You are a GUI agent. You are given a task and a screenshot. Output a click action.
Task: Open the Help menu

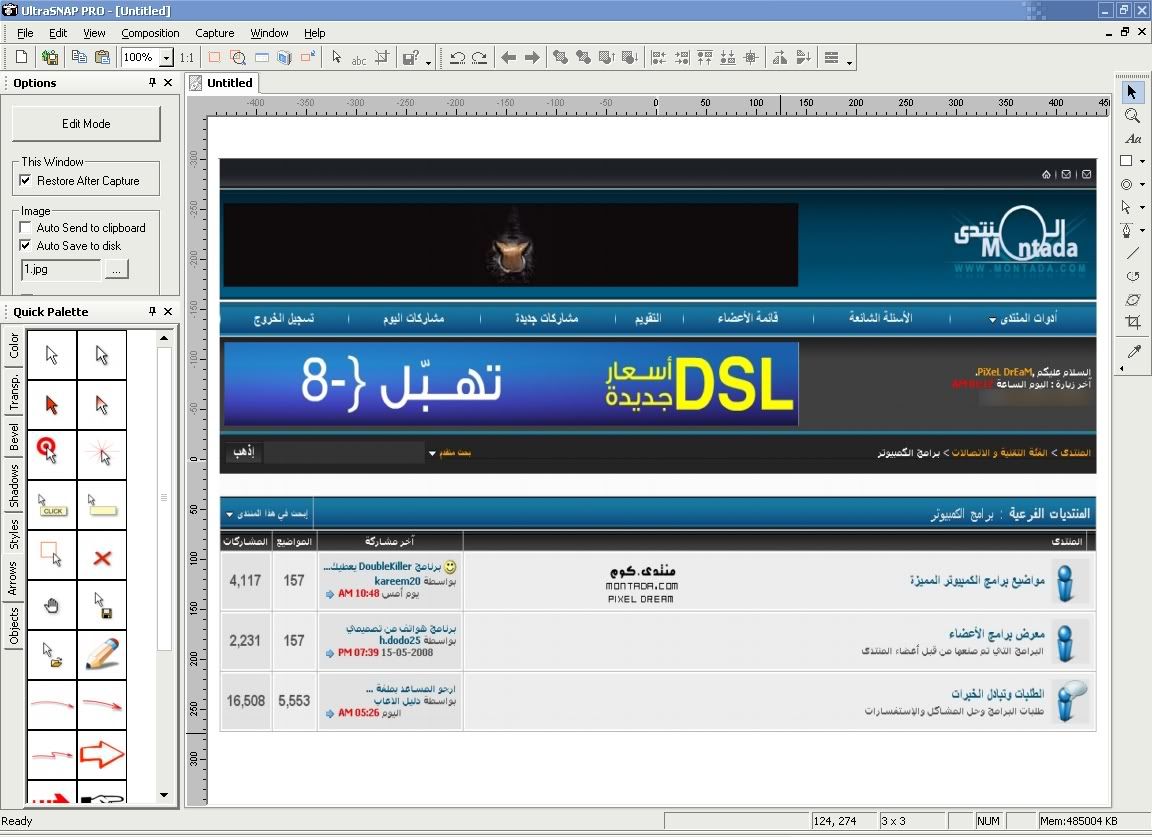(314, 33)
